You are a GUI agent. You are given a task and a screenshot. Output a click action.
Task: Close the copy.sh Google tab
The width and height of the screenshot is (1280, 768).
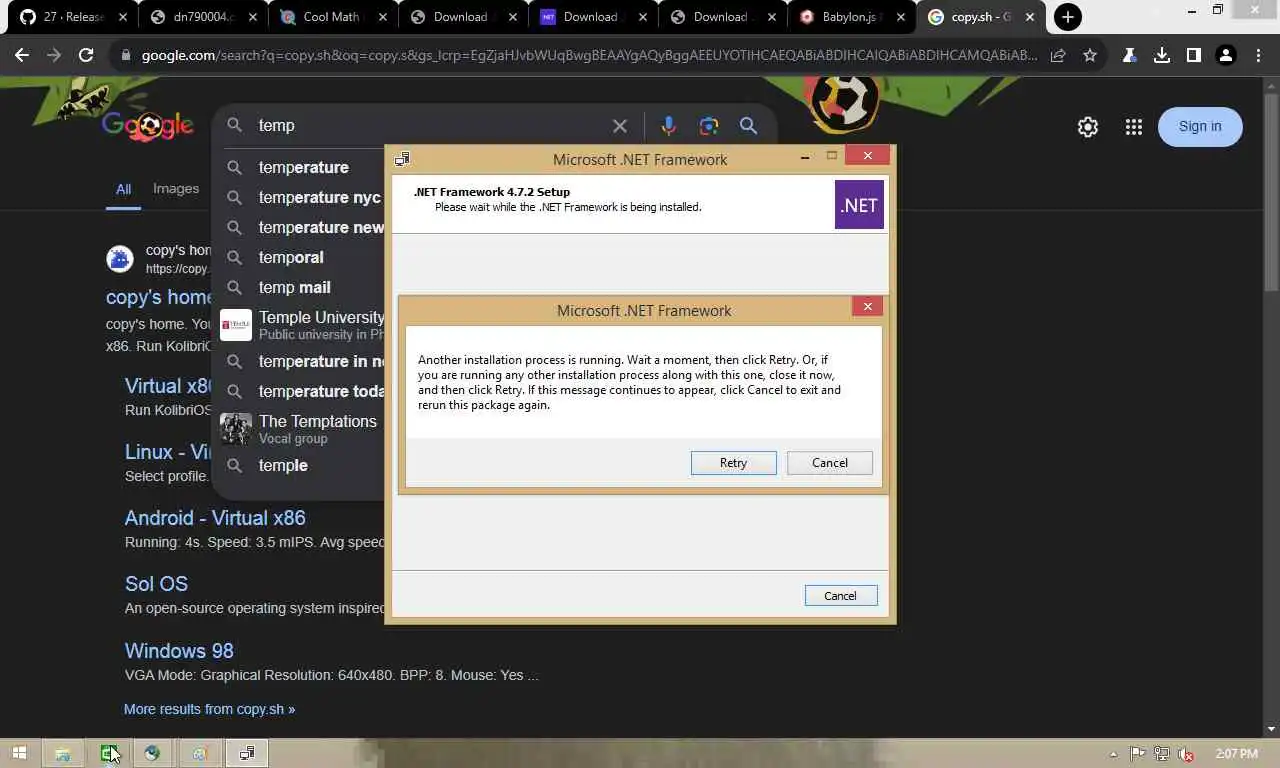click(x=1030, y=17)
